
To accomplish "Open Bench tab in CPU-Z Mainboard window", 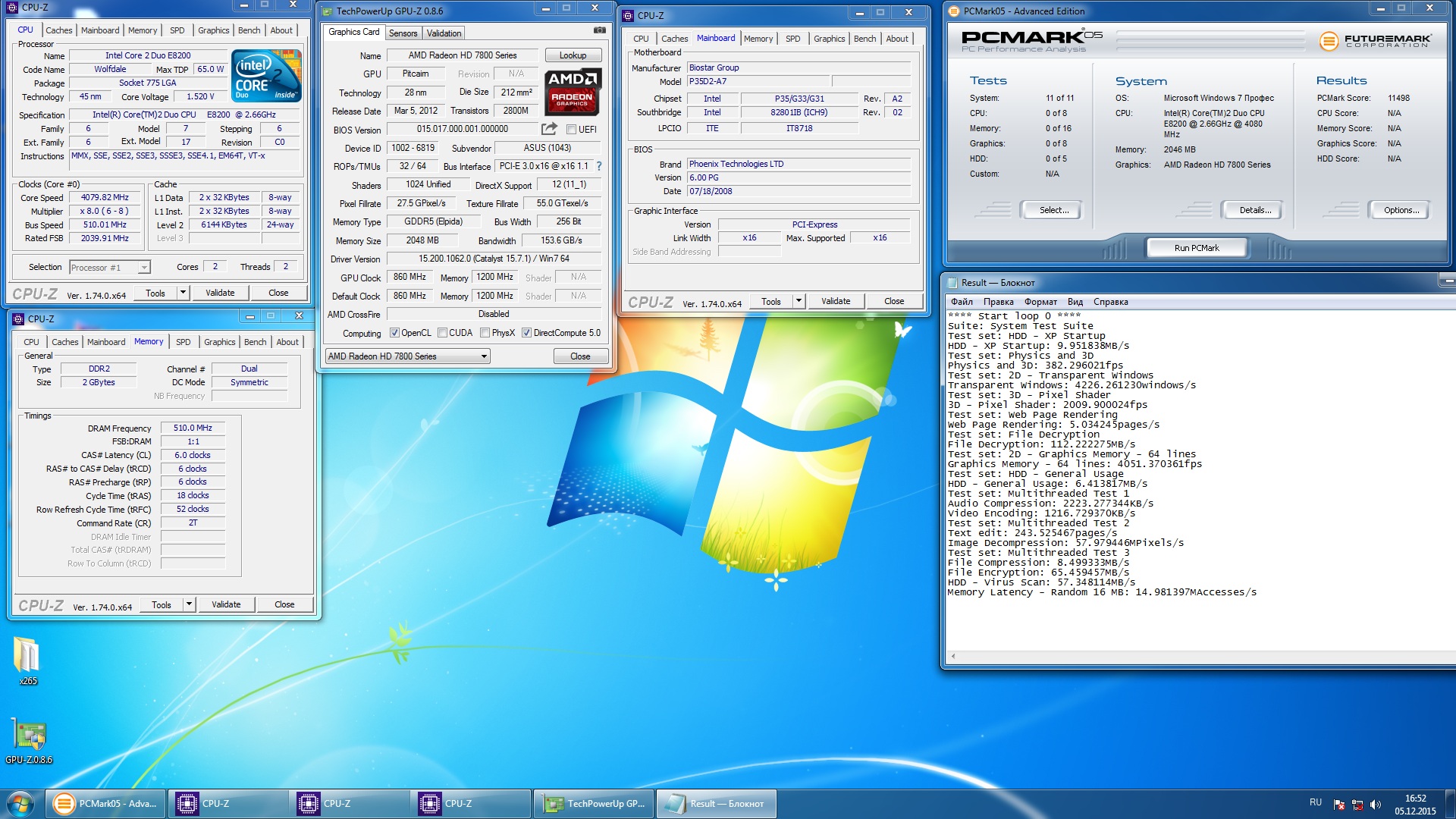I will click(864, 39).
